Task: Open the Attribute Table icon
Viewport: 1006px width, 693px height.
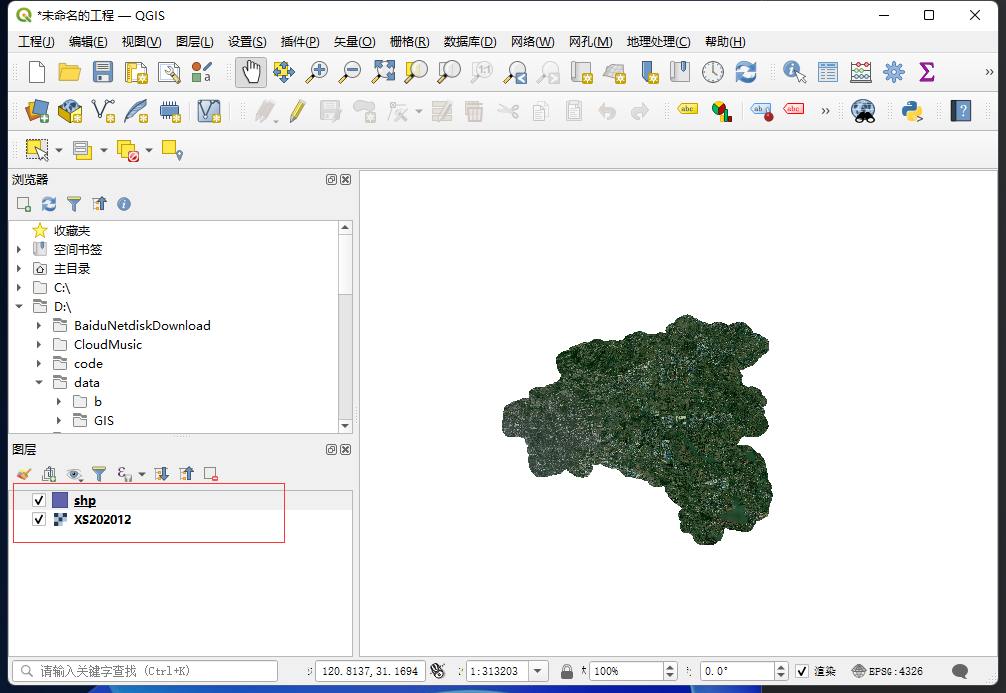Action: 828,72
